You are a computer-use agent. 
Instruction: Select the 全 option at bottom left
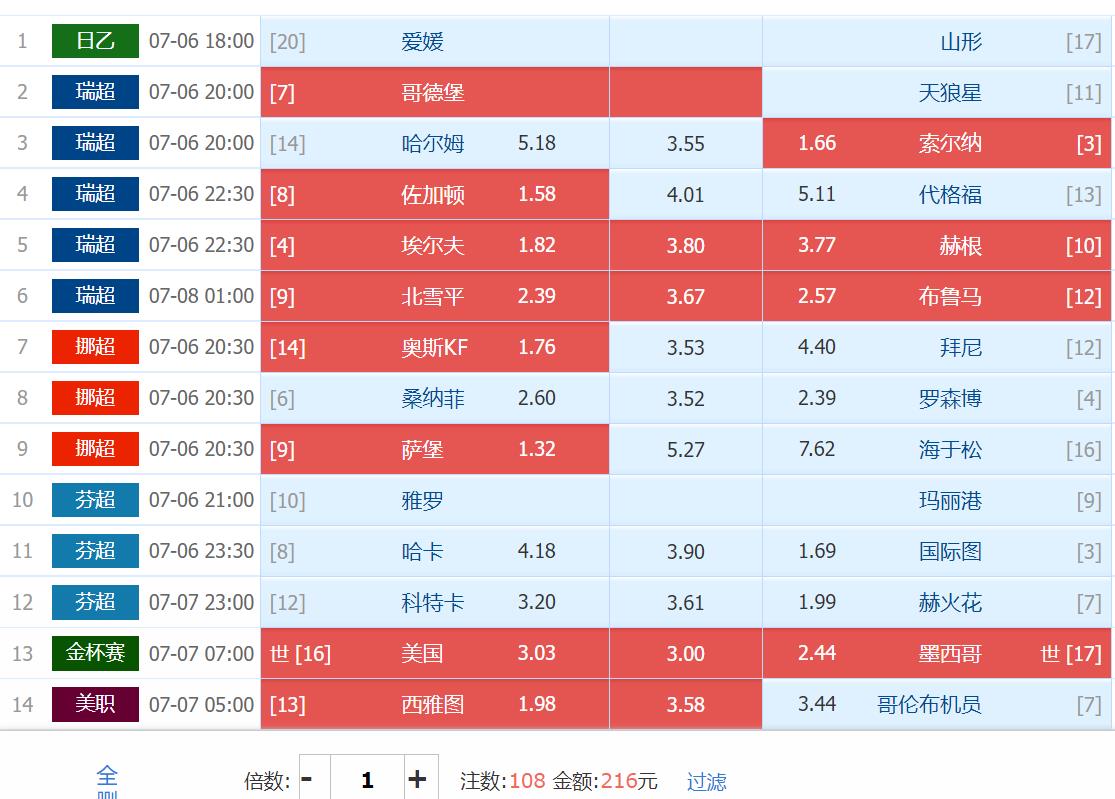coord(107,774)
